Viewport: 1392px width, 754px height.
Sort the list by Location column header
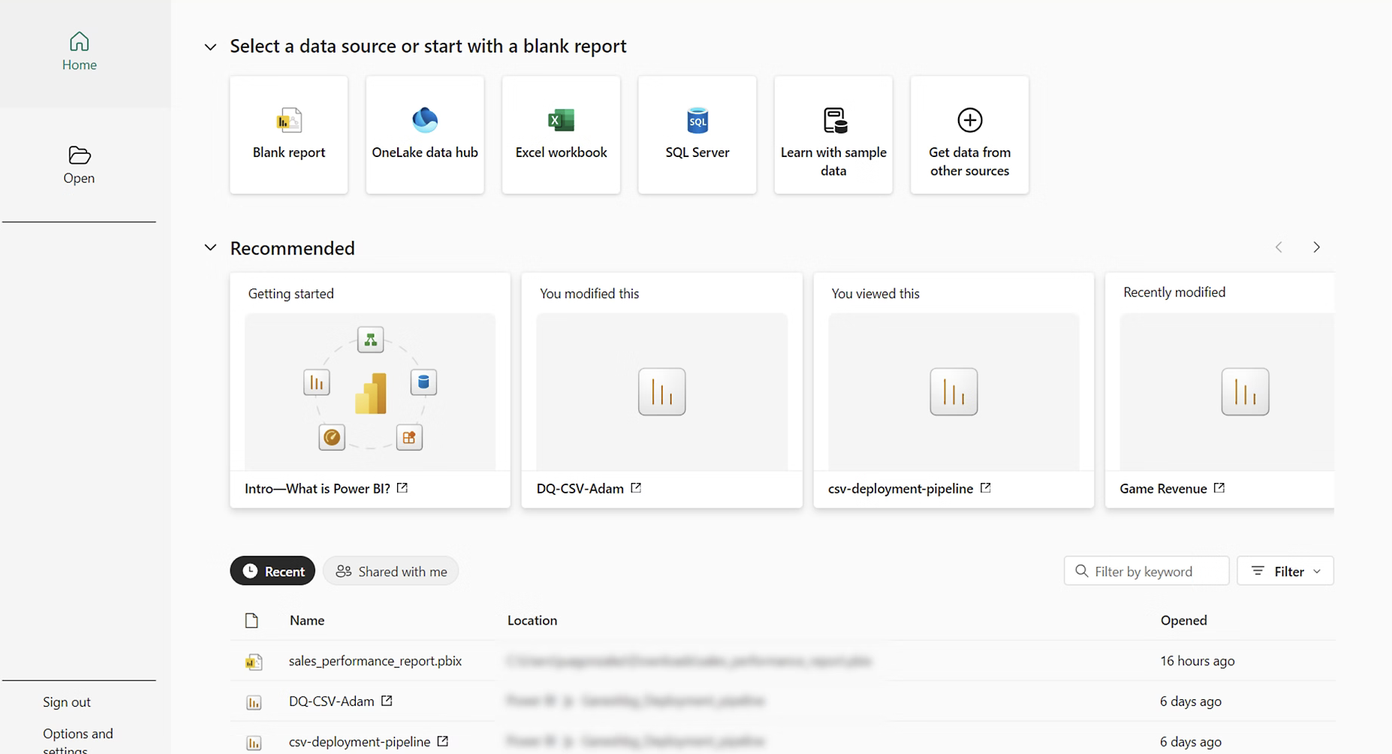pos(532,620)
